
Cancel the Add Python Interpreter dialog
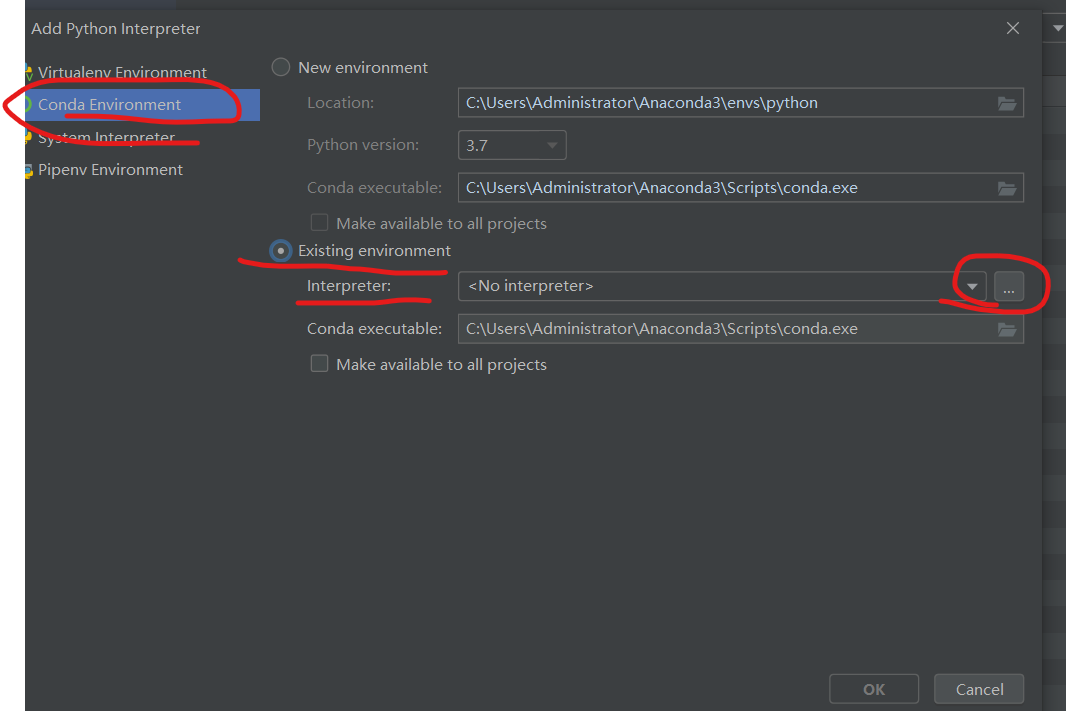click(978, 688)
